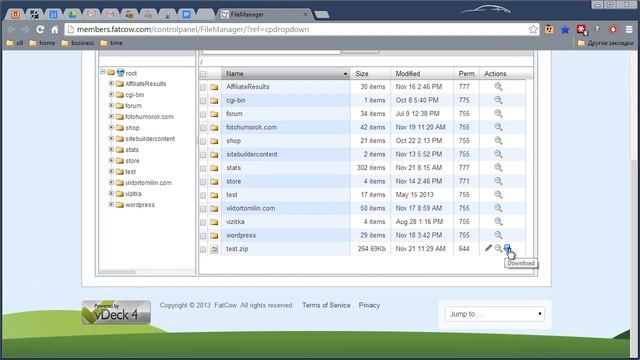Screen dimensions: 640x360
Task: Click the magnifier icon for sitebuildercontent row
Action: coord(498,154)
